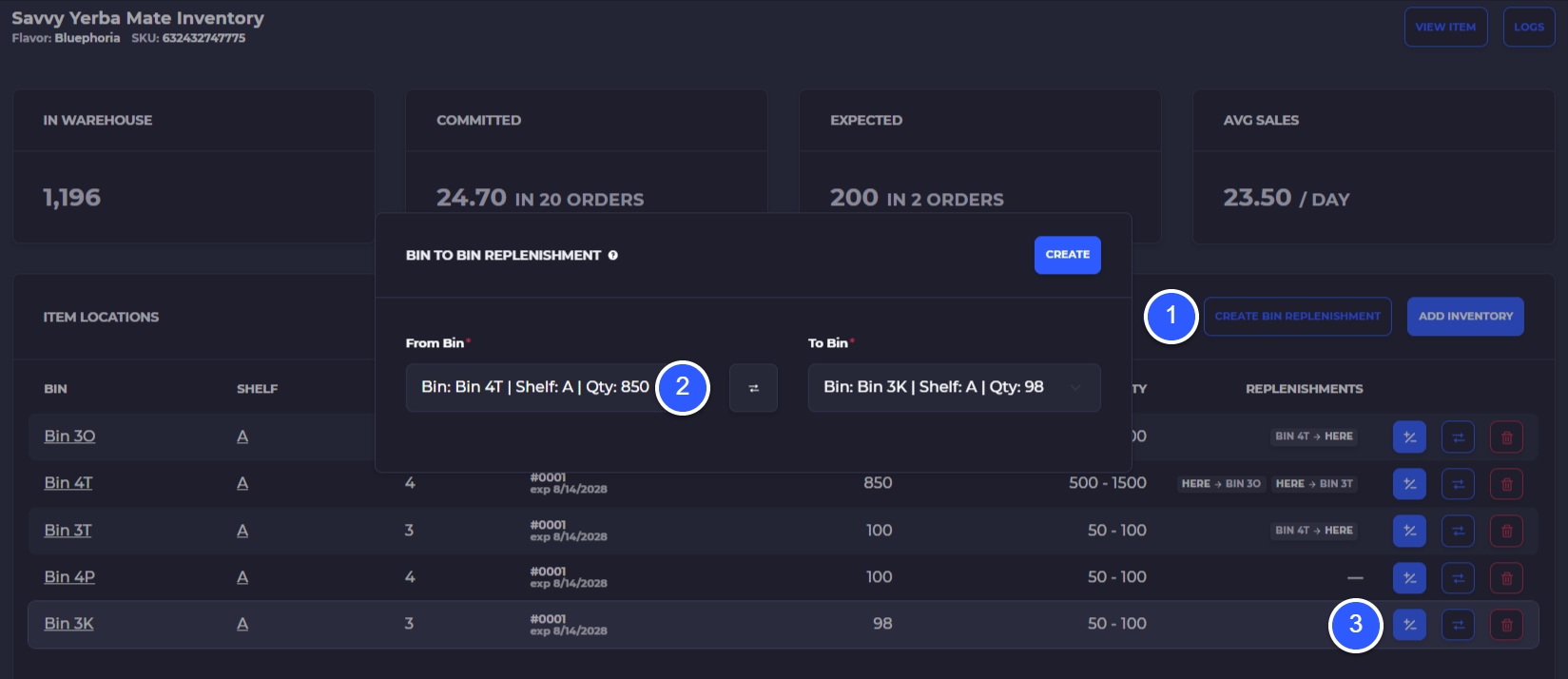Open transfer arrows icon on Bin 3T row
1568x679 pixels.
pos(1458,531)
